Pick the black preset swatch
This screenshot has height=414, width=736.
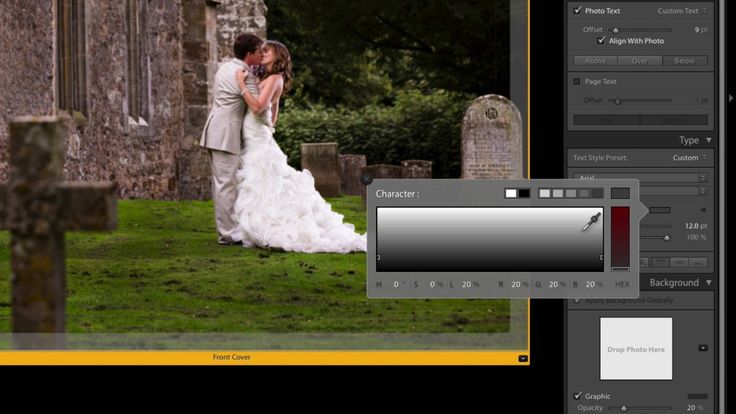(x=524, y=193)
